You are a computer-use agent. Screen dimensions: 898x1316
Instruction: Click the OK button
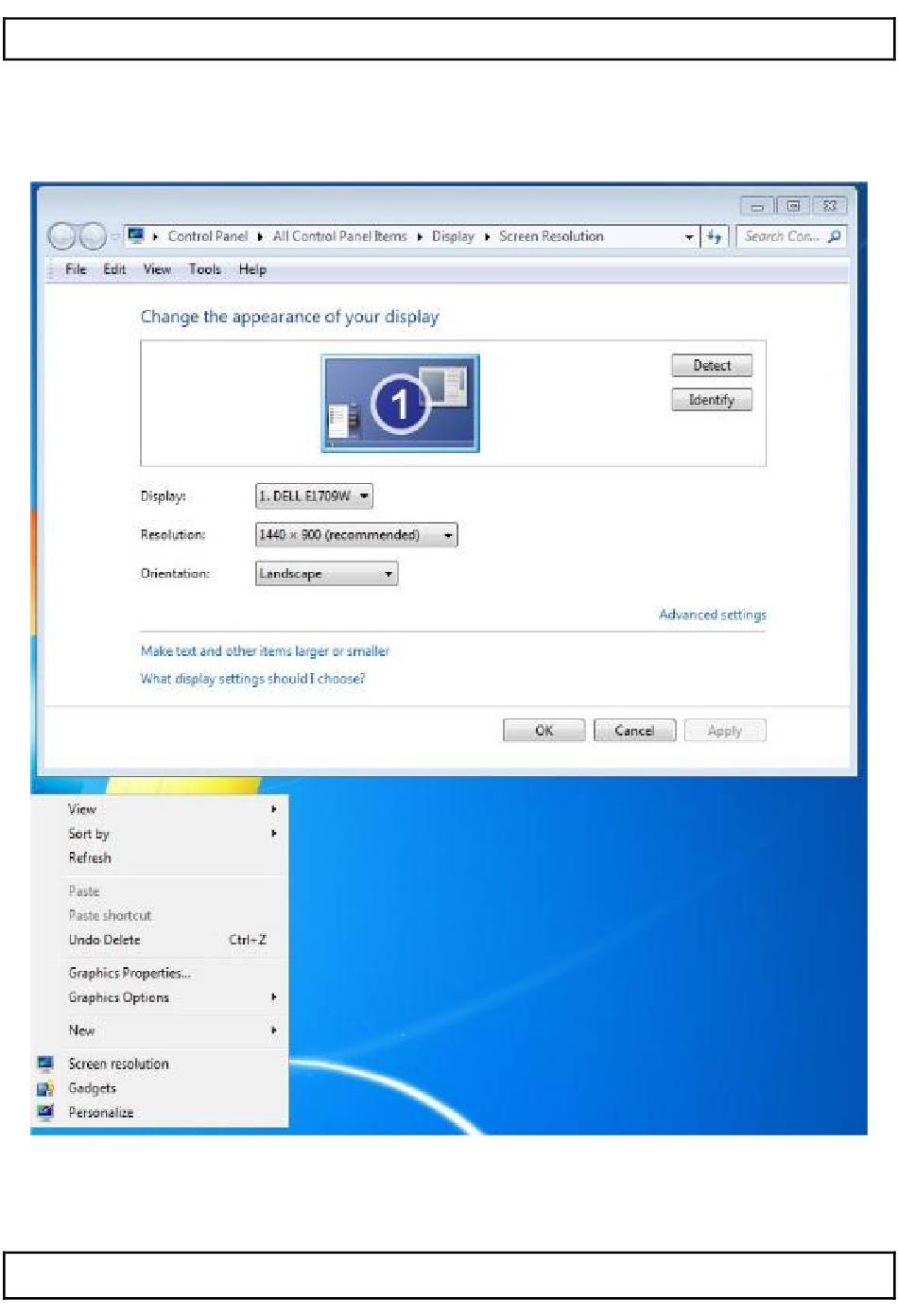544,731
